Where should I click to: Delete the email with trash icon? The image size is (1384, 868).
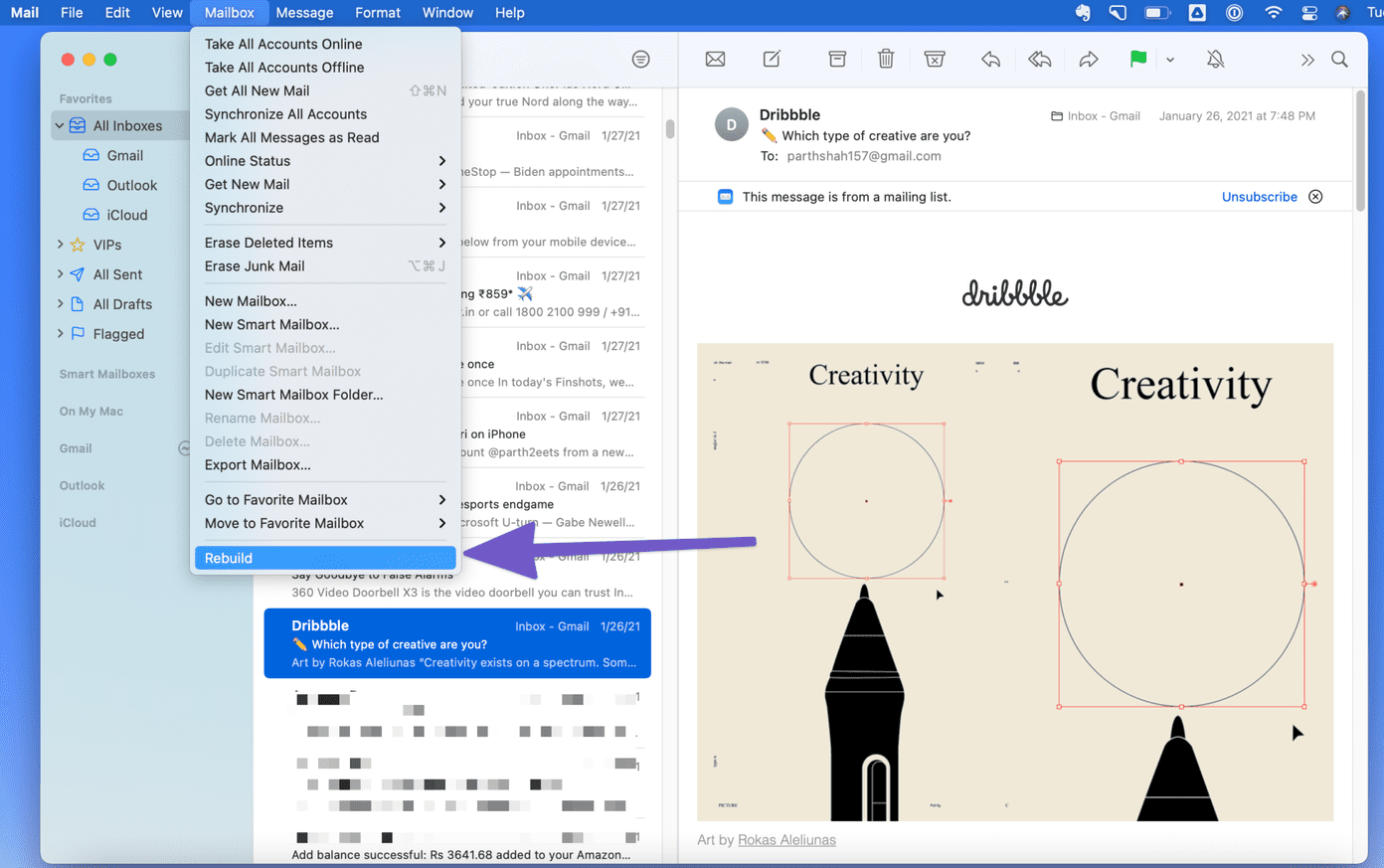coord(886,60)
